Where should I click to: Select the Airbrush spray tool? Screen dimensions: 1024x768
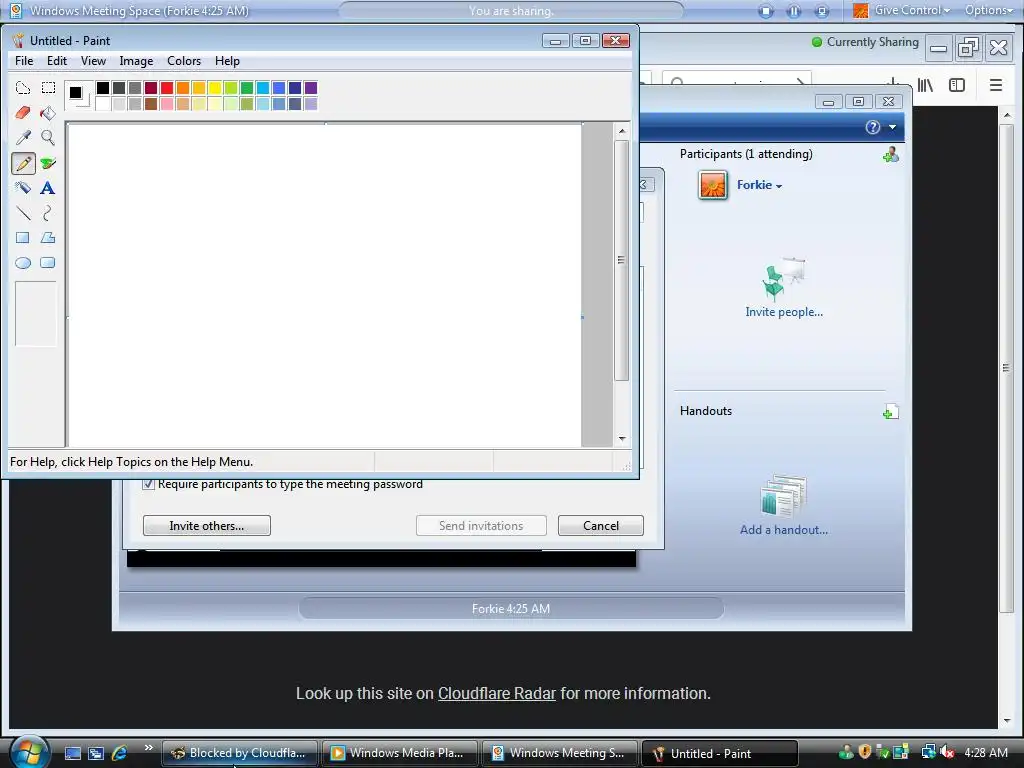23,188
